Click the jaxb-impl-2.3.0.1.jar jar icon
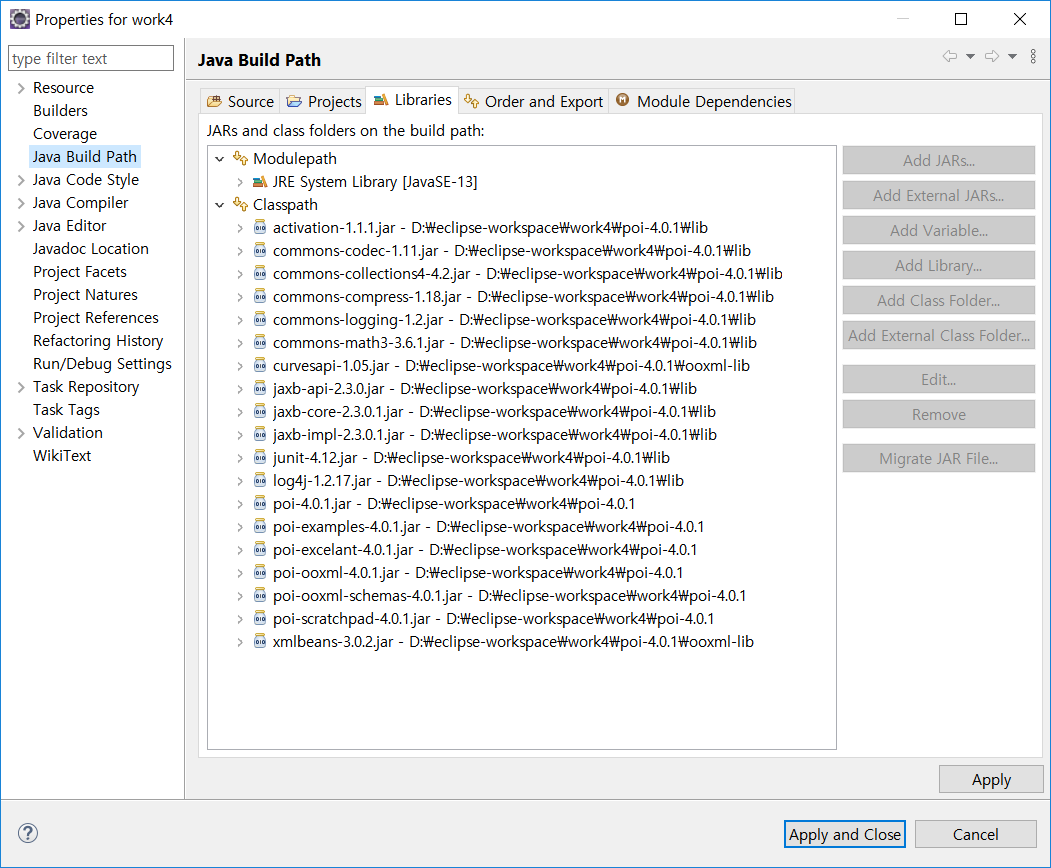 260,434
